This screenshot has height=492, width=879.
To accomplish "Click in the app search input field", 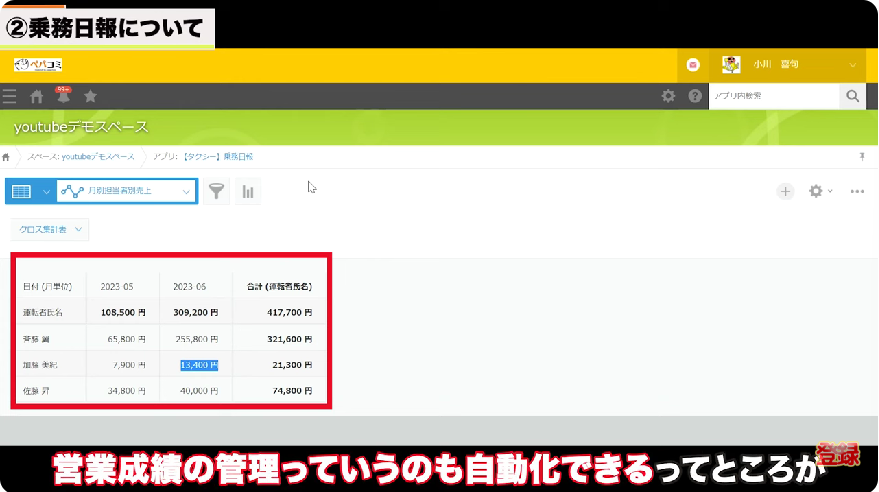I will (x=772, y=96).
